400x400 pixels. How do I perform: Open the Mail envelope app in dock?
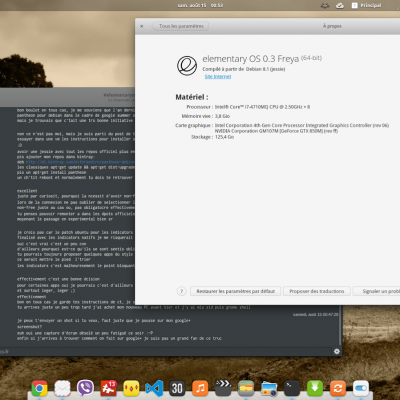[62, 388]
